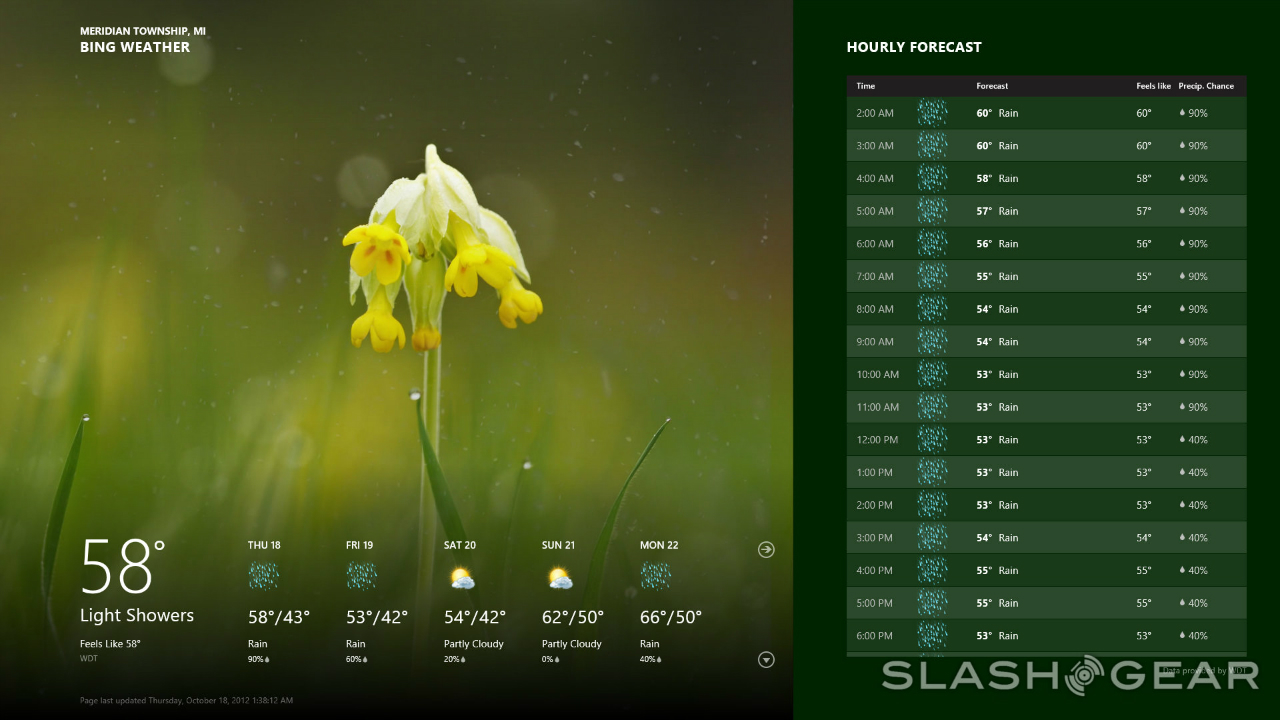Select the Precip. Chance column header
This screenshot has width=1280, height=720.
(1206, 86)
